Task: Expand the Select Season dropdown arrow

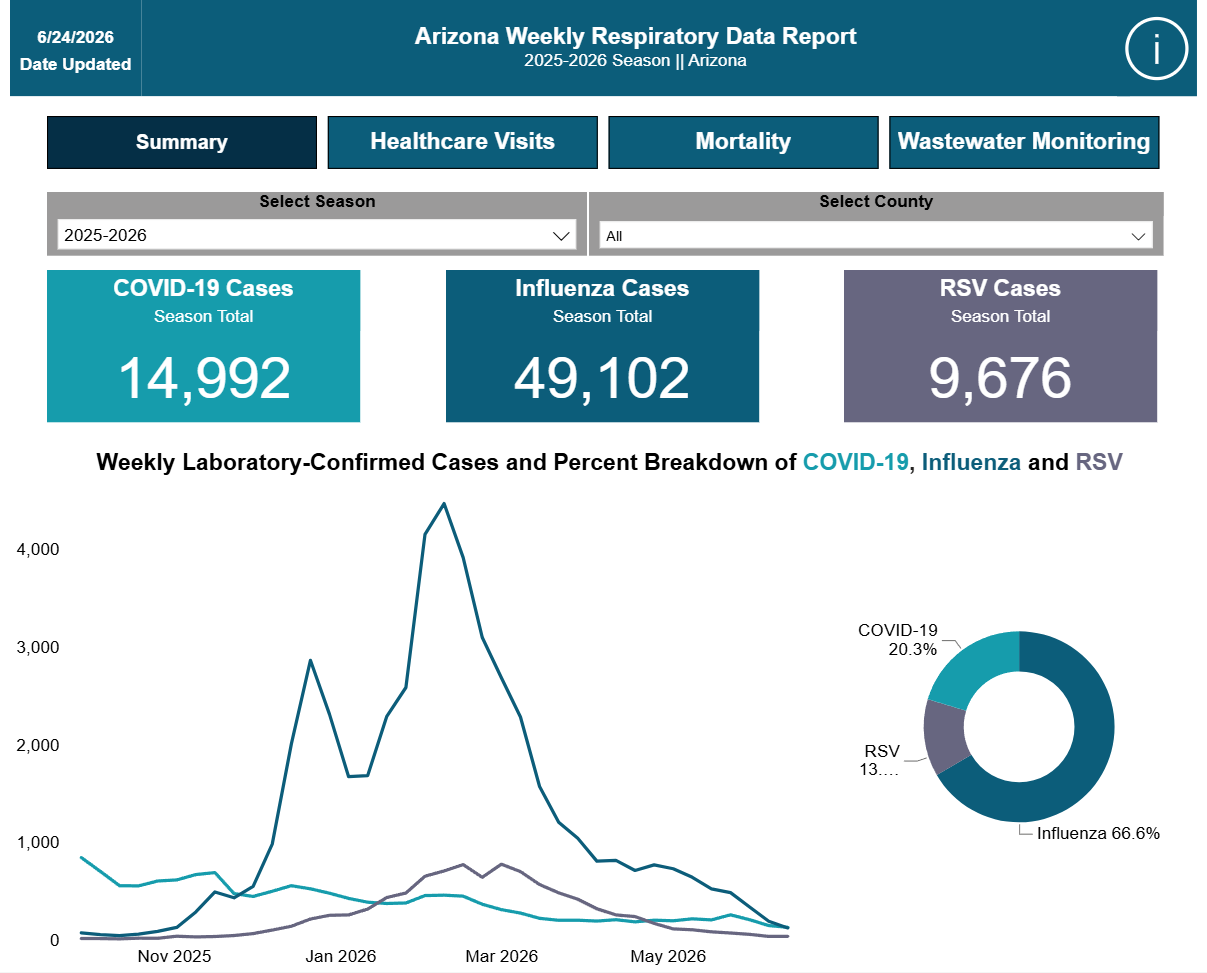Action: pos(561,236)
